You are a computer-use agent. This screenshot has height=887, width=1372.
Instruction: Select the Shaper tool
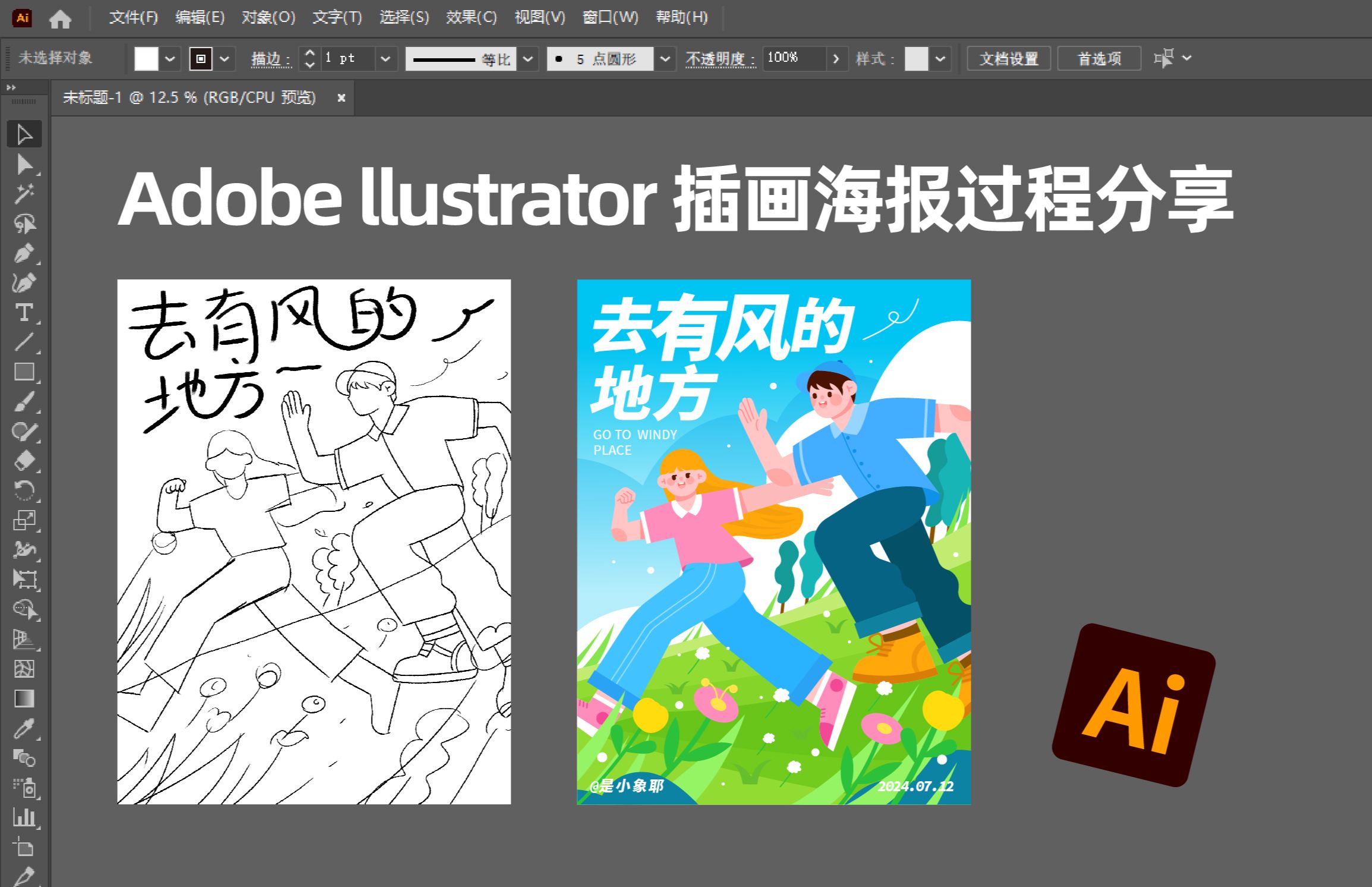coord(24,432)
